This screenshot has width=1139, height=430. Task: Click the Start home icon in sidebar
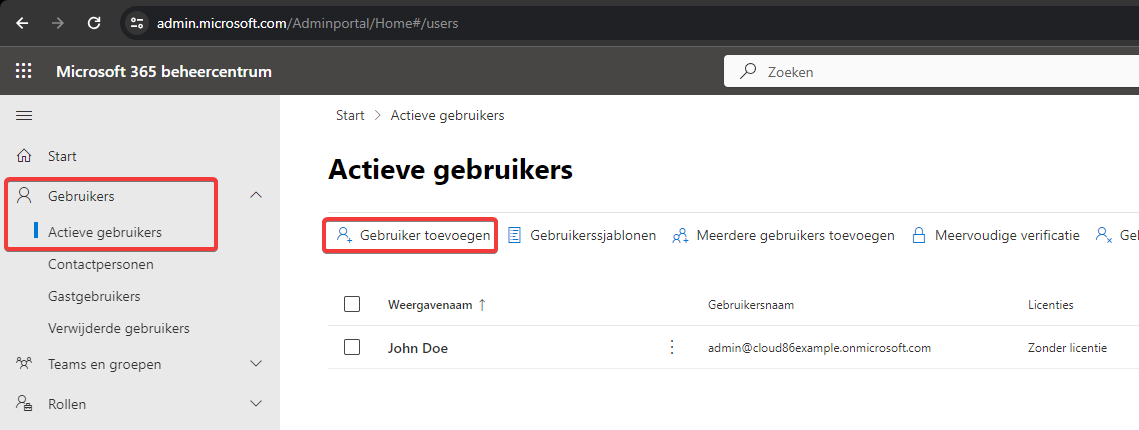point(24,156)
